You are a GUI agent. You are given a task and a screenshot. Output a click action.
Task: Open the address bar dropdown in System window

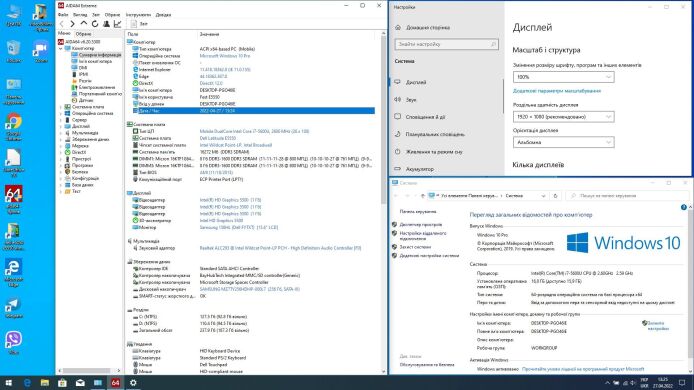point(544,196)
